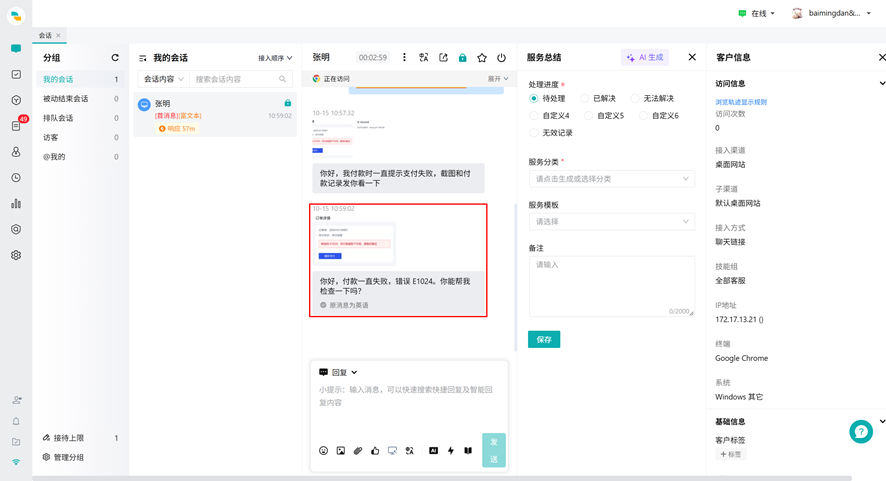This screenshot has width=886, height=481.
Task: Click the translate icon in chat header
Action: click(424, 57)
